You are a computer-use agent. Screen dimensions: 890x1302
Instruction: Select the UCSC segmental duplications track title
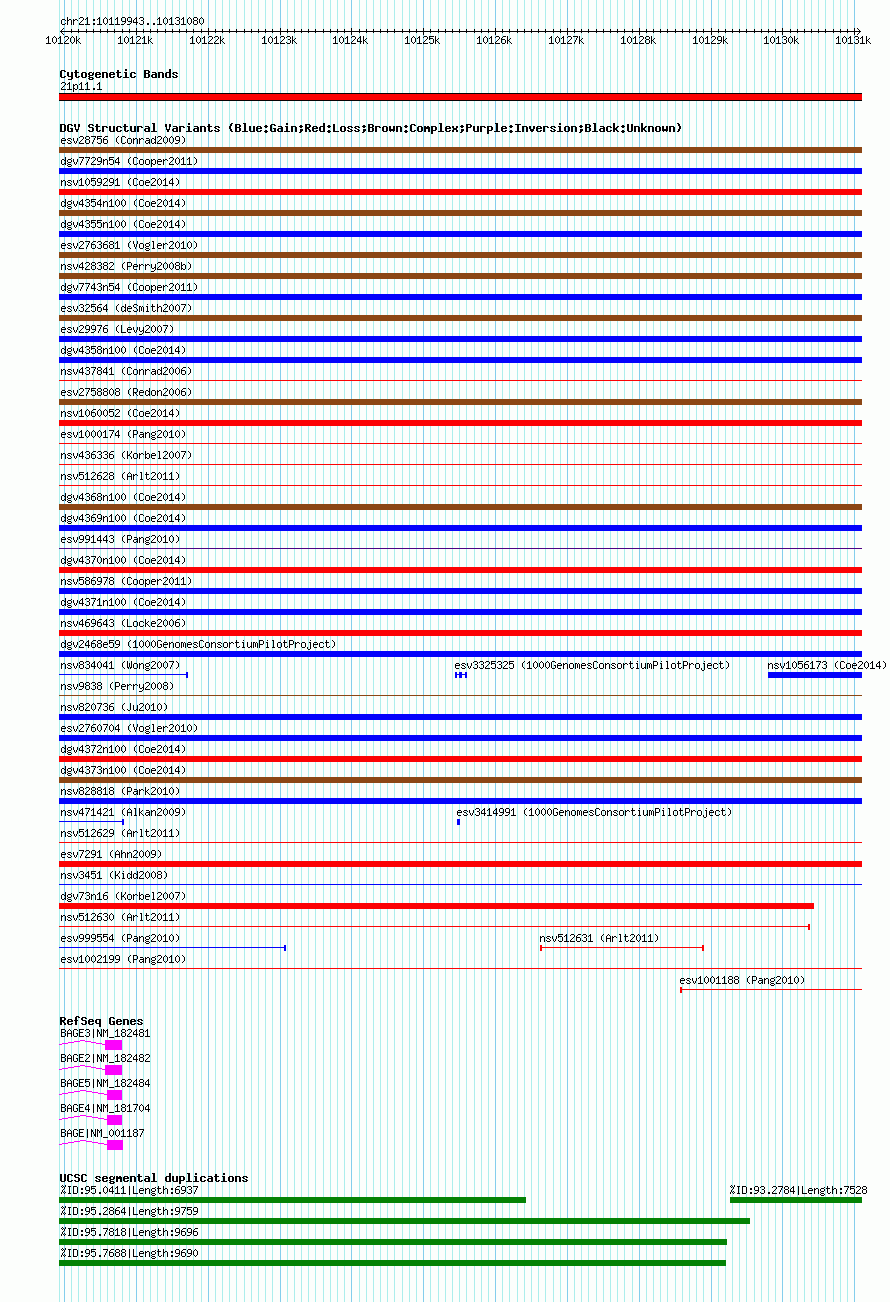click(x=154, y=1178)
